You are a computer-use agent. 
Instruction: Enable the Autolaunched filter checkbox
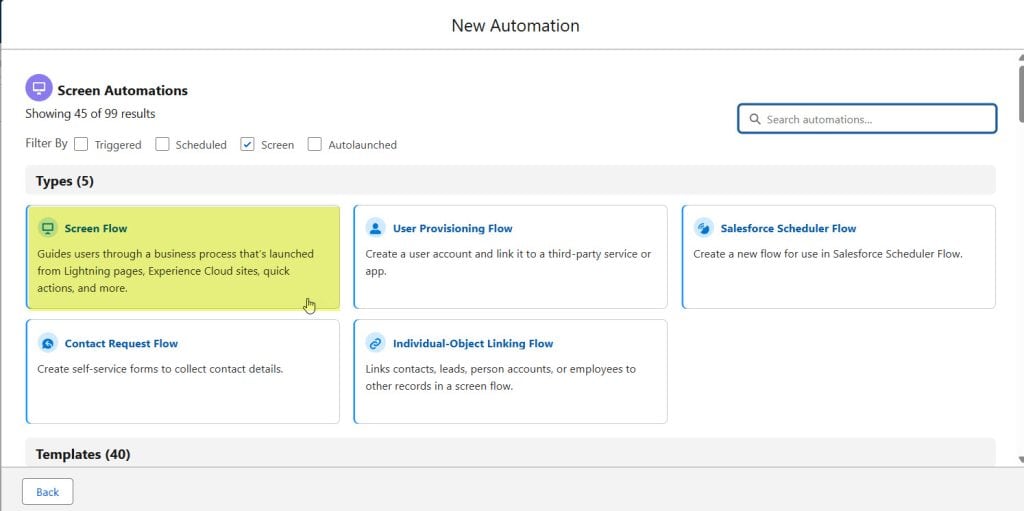[315, 144]
